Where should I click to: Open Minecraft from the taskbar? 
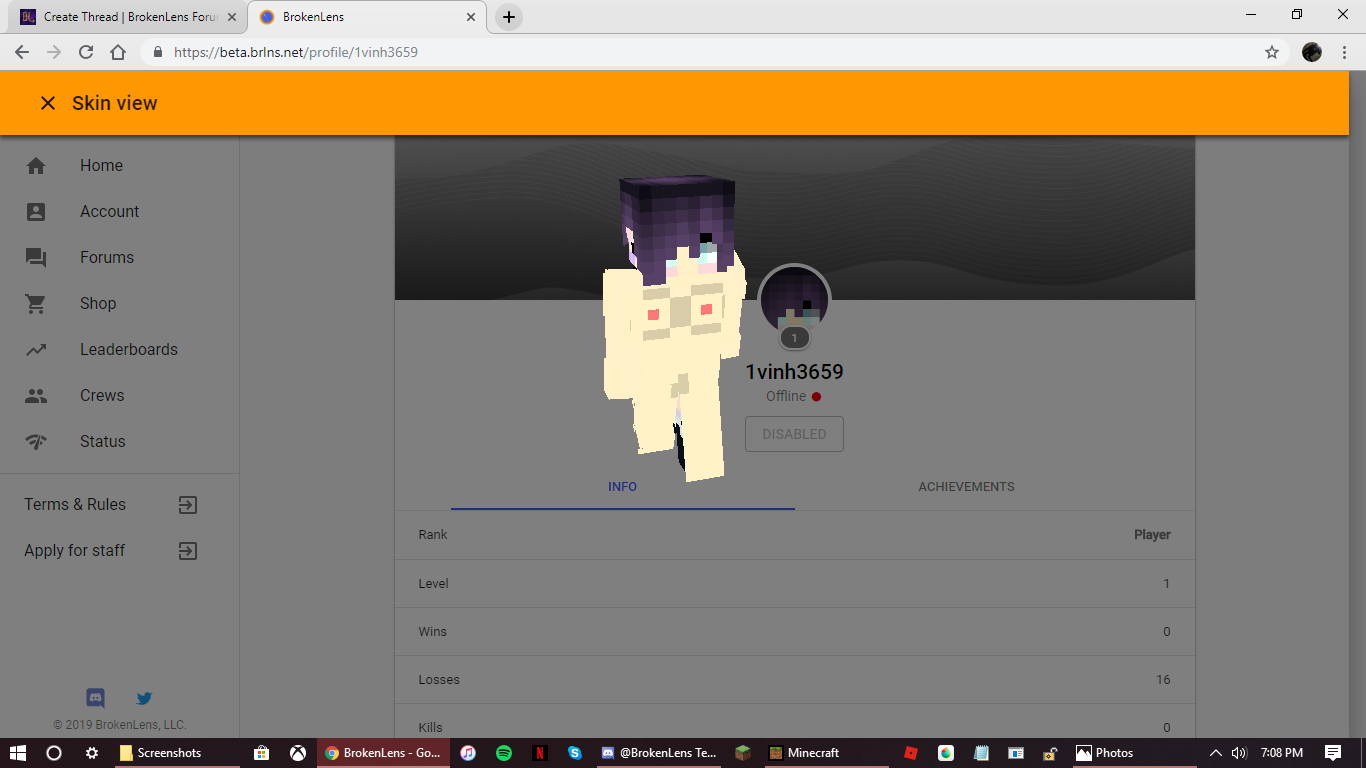point(804,753)
